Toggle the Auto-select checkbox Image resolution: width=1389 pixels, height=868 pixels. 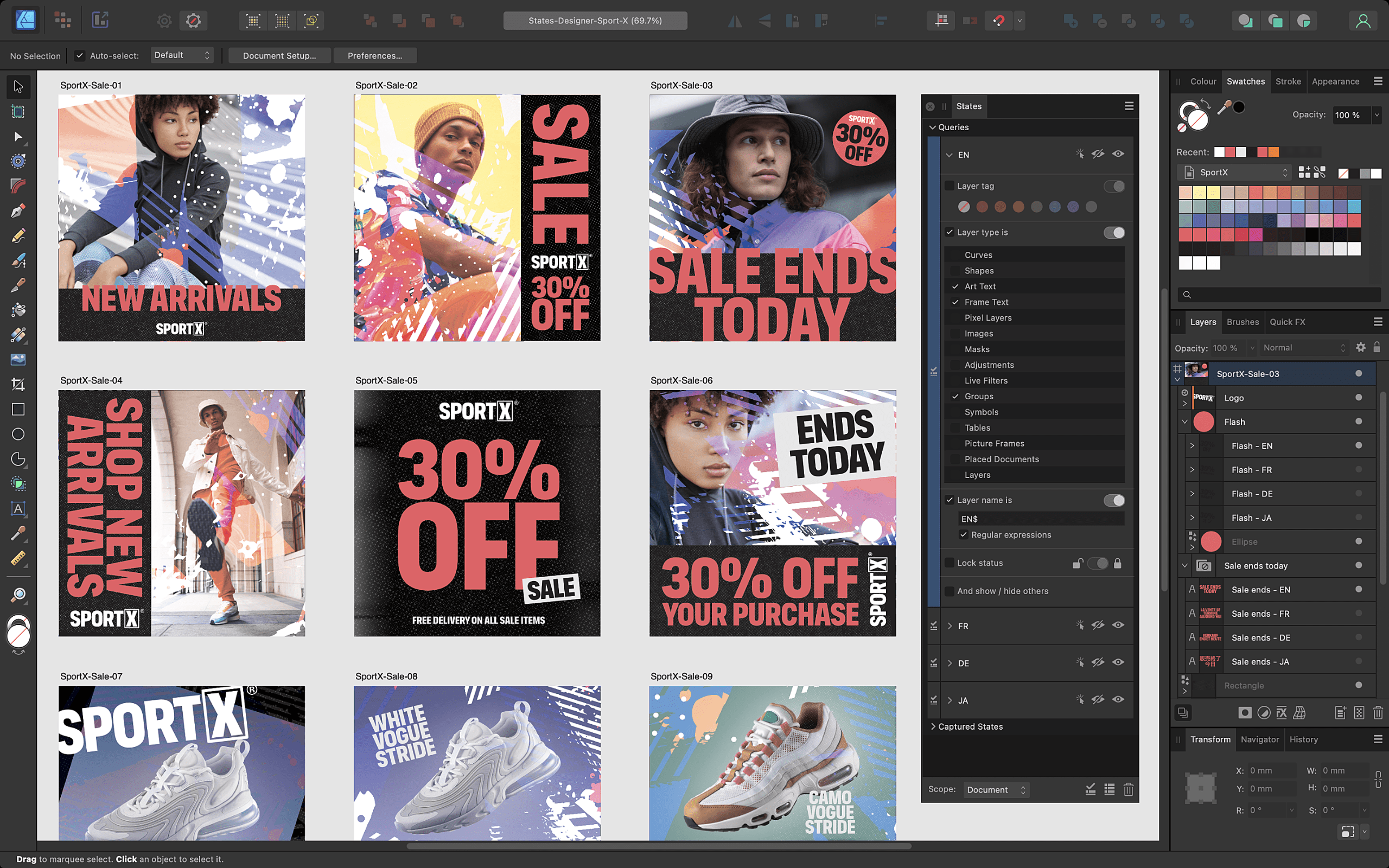(x=79, y=56)
